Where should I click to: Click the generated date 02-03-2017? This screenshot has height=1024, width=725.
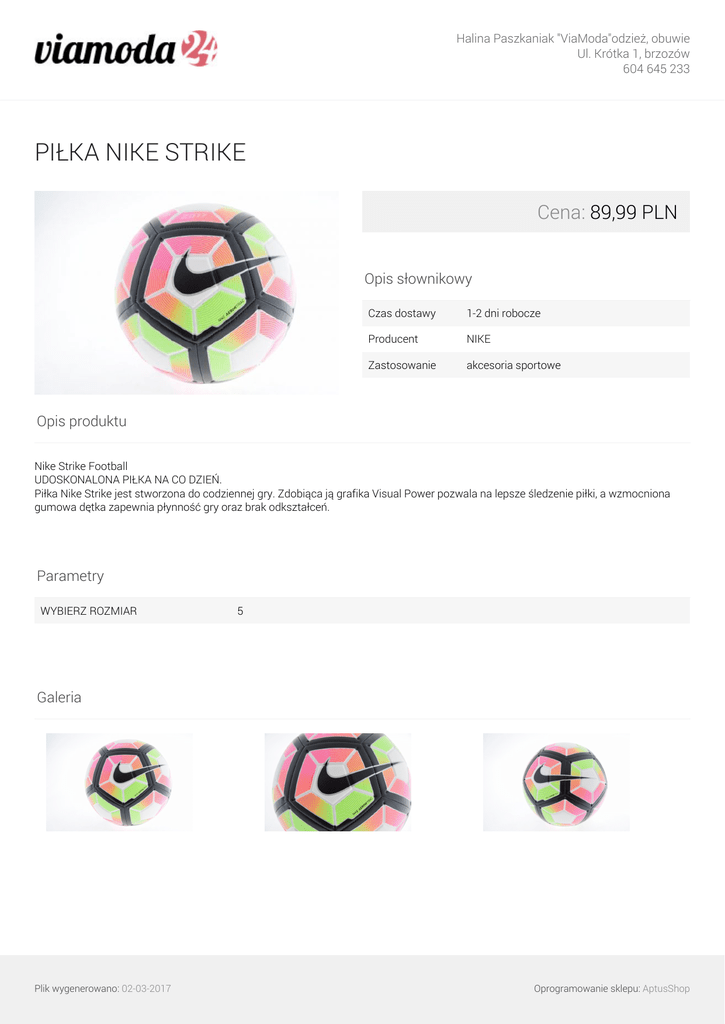(146, 988)
